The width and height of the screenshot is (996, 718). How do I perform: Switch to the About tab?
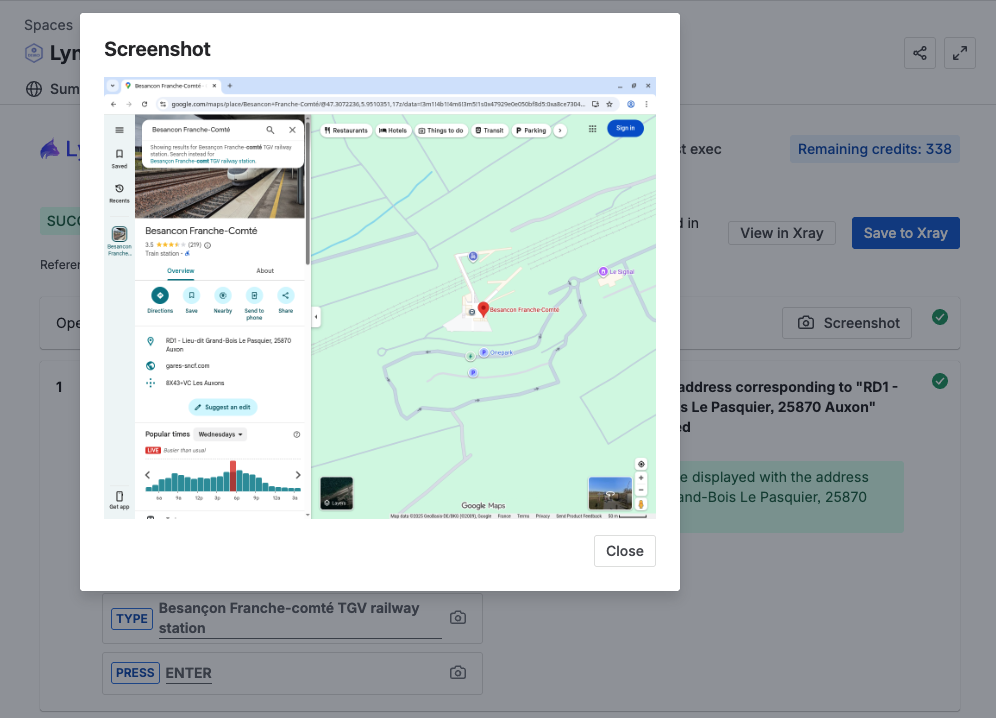(265, 271)
